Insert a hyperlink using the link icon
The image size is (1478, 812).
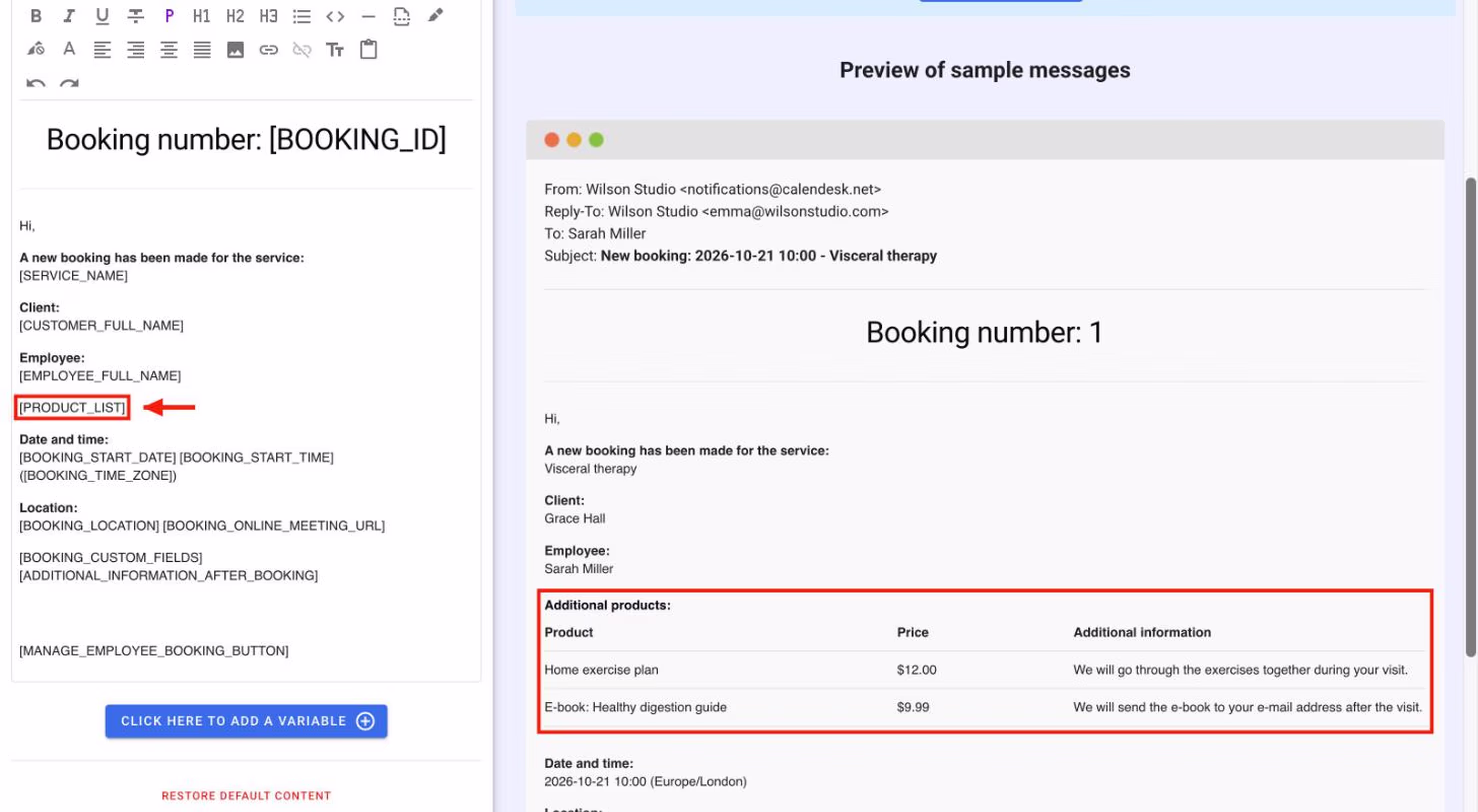click(268, 49)
